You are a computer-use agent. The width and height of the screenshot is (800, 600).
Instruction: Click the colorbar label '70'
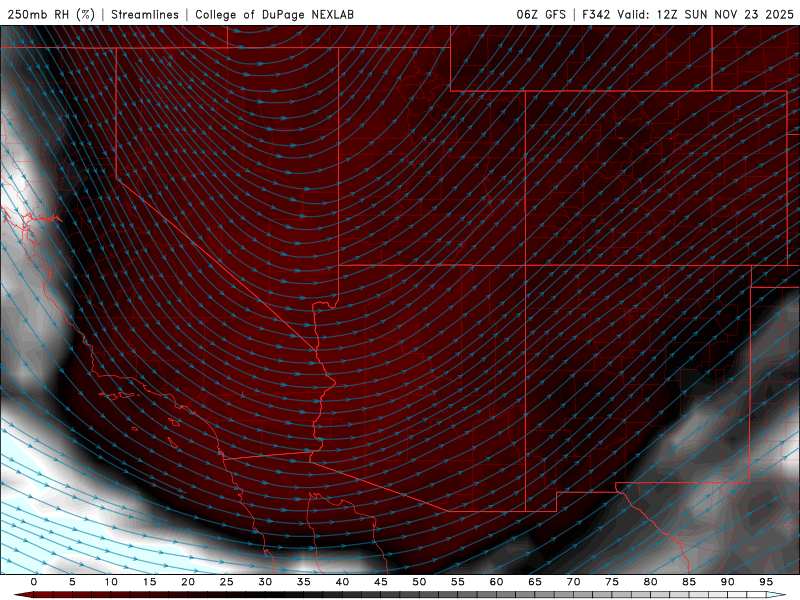tap(573, 582)
